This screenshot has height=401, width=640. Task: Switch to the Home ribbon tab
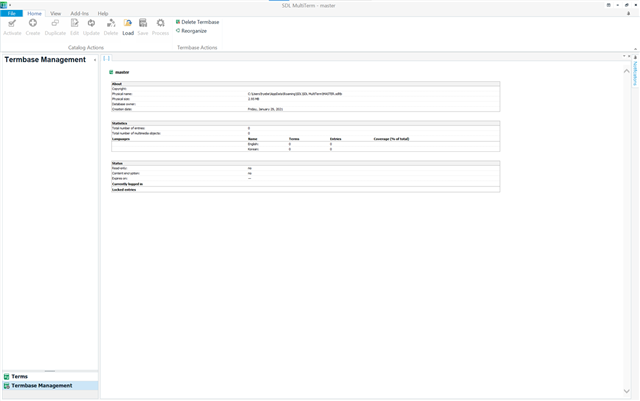click(34, 13)
